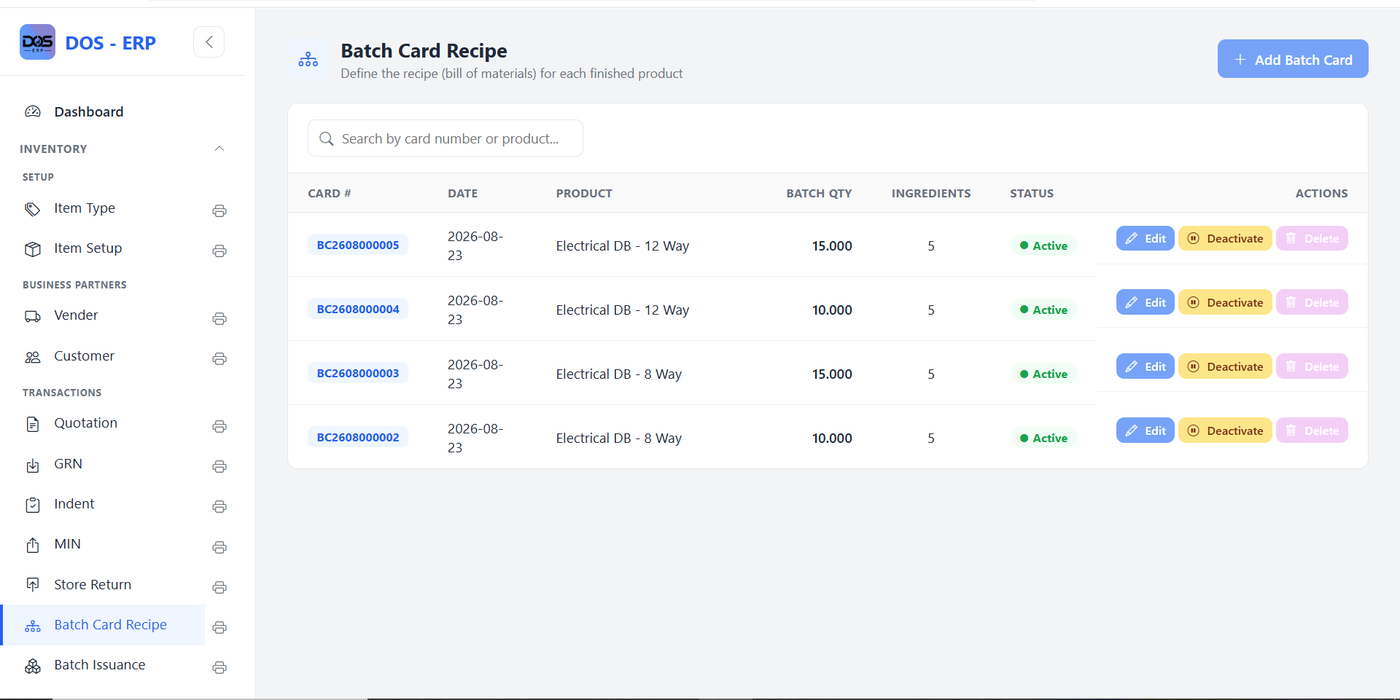Select MIN in the sidebar
This screenshot has height=700, width=1400.
[67, 544]
